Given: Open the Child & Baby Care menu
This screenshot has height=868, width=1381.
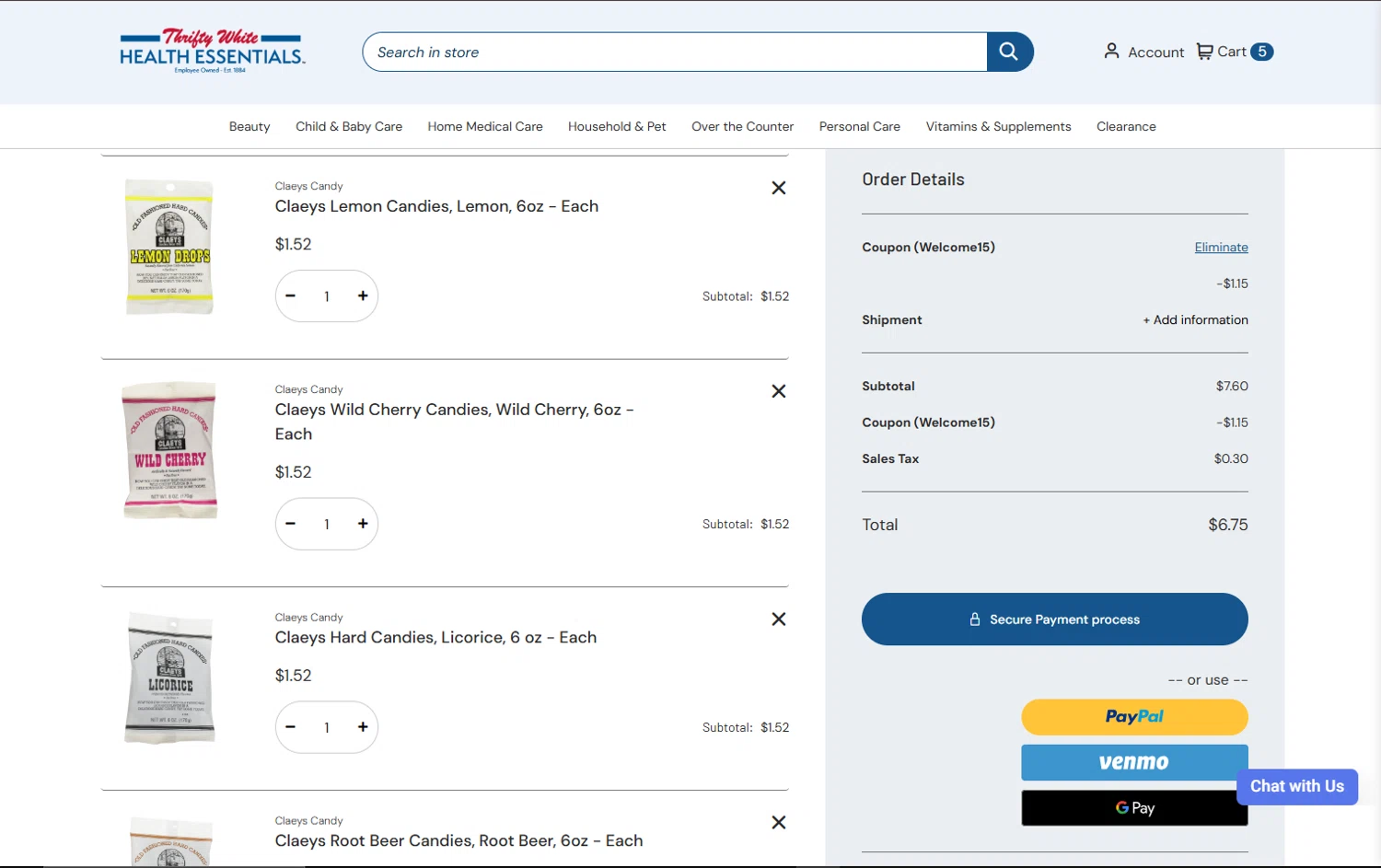Looking at the screenshot, I should click(x=349, y=126).
